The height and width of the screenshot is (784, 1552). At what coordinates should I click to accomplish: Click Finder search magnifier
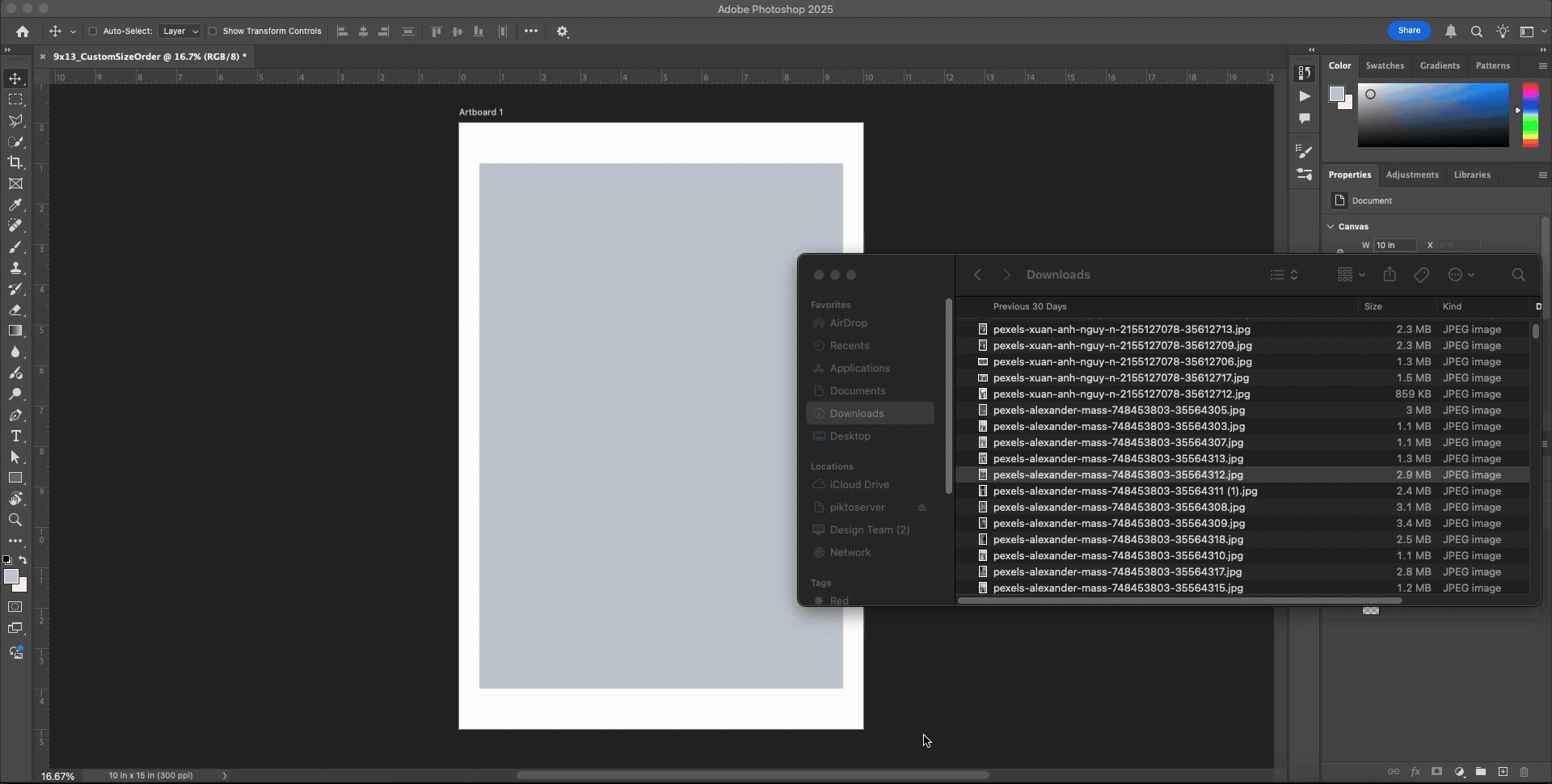(x=1519, y=275)
